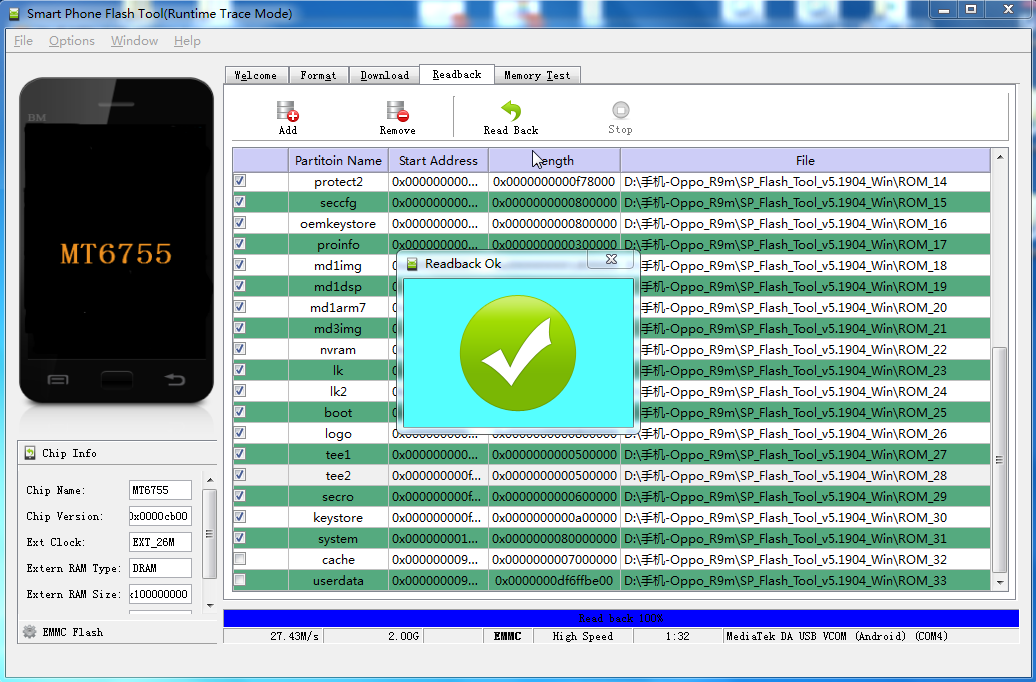This screenshot has height=682, width=1036.
Task: Click the 2.00G size status entry
Action: 374,636
